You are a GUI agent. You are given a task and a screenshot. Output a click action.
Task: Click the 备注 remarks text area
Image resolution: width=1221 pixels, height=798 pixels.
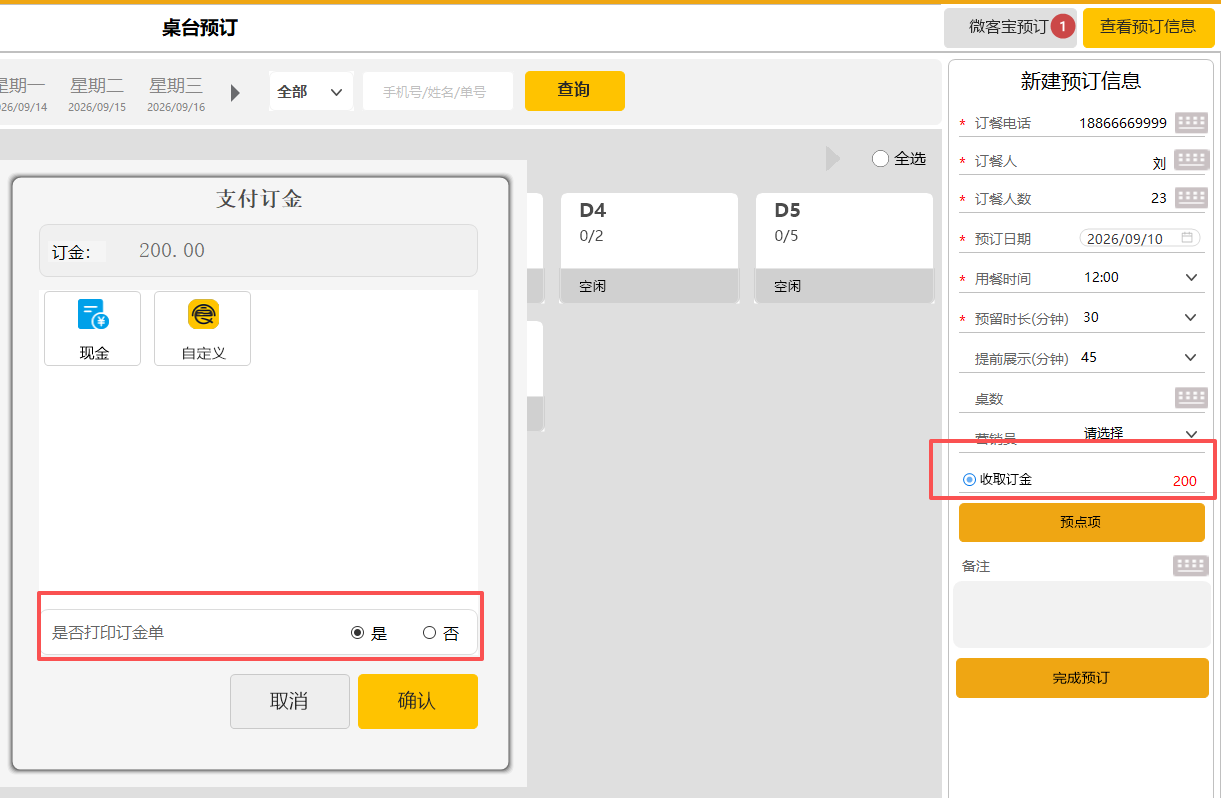tap(1082, 614)
